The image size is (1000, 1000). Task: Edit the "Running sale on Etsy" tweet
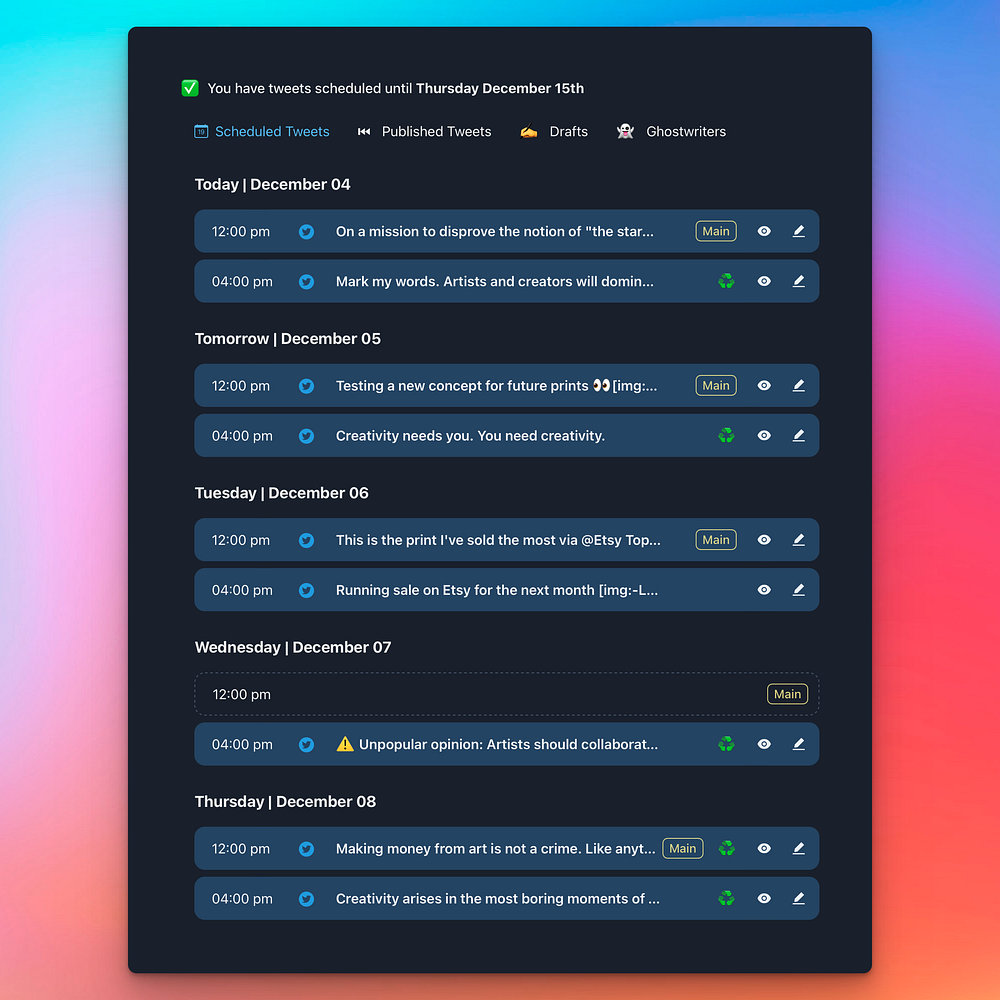pyautogui.click(x=798, y=590)
